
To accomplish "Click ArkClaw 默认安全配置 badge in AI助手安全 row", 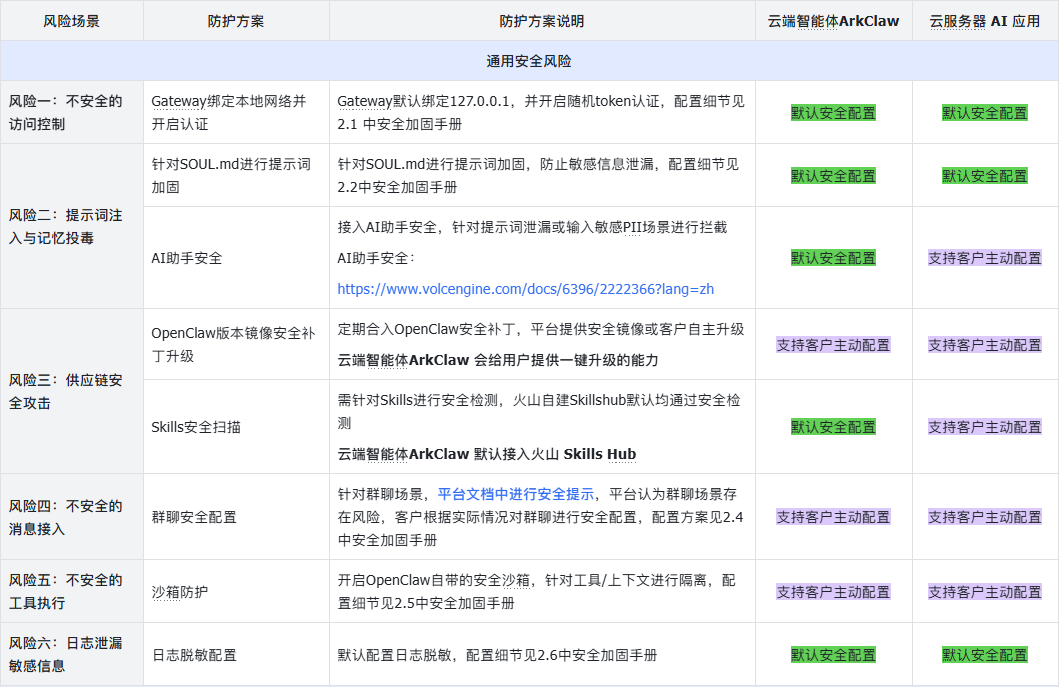I will coord(834,258).
